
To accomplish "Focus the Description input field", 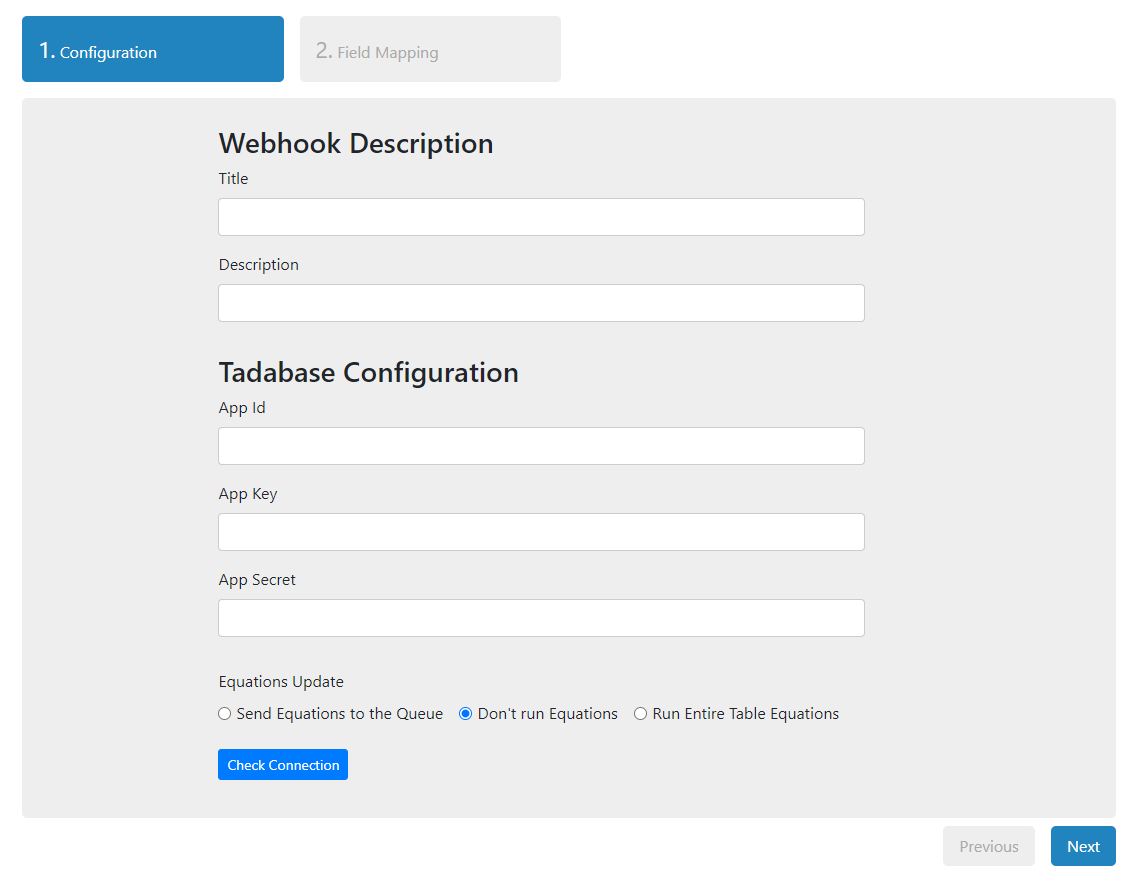I will point(541,303).
